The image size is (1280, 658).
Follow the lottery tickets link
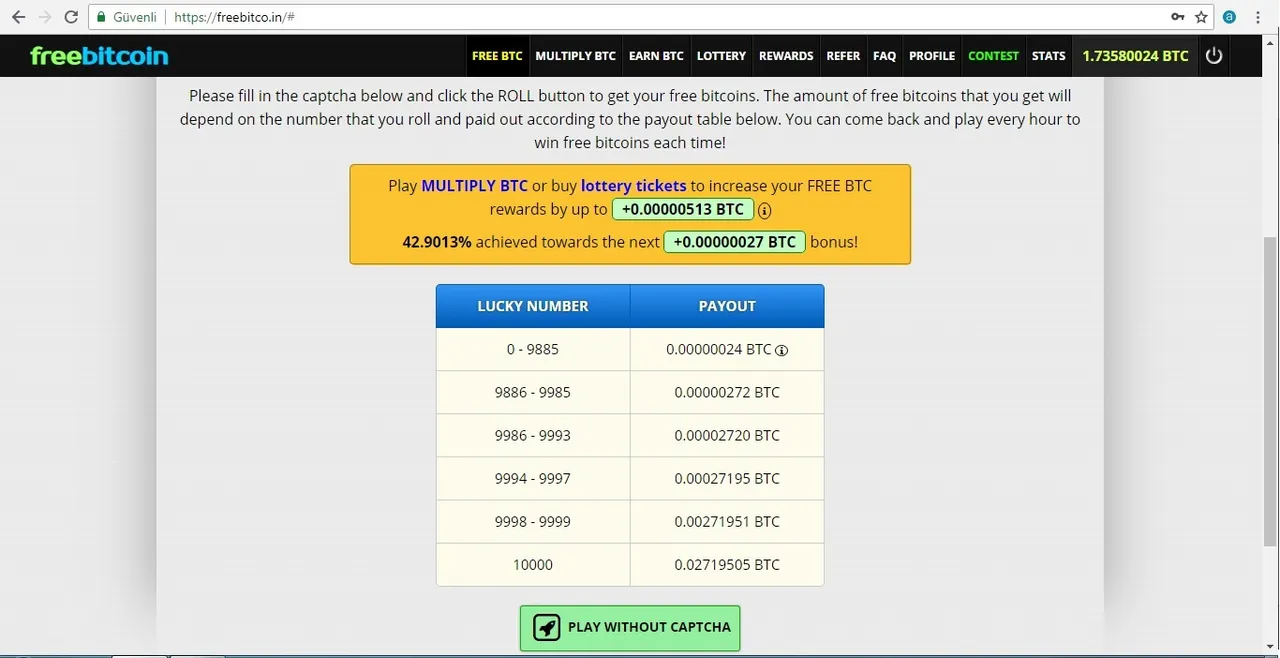[633, 186]
